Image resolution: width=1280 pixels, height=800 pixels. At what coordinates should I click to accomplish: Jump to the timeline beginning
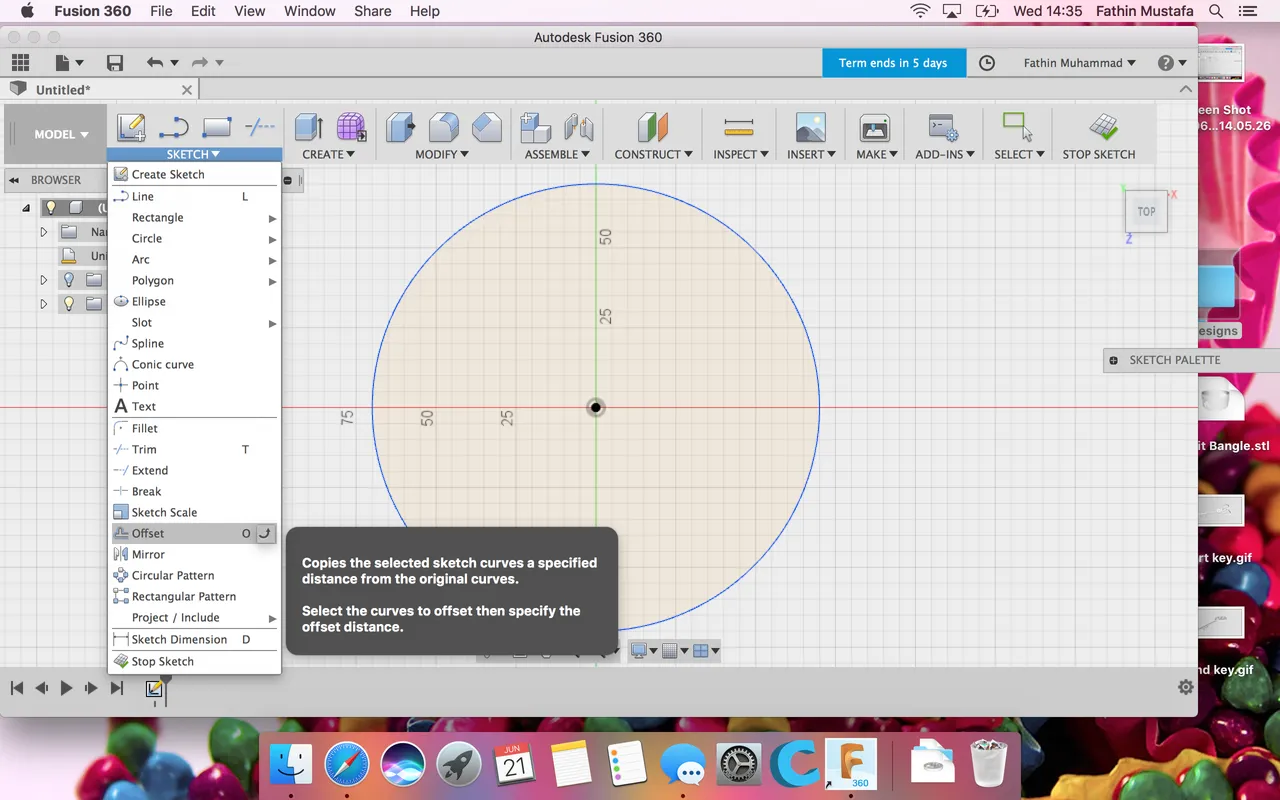click(17, 688)
